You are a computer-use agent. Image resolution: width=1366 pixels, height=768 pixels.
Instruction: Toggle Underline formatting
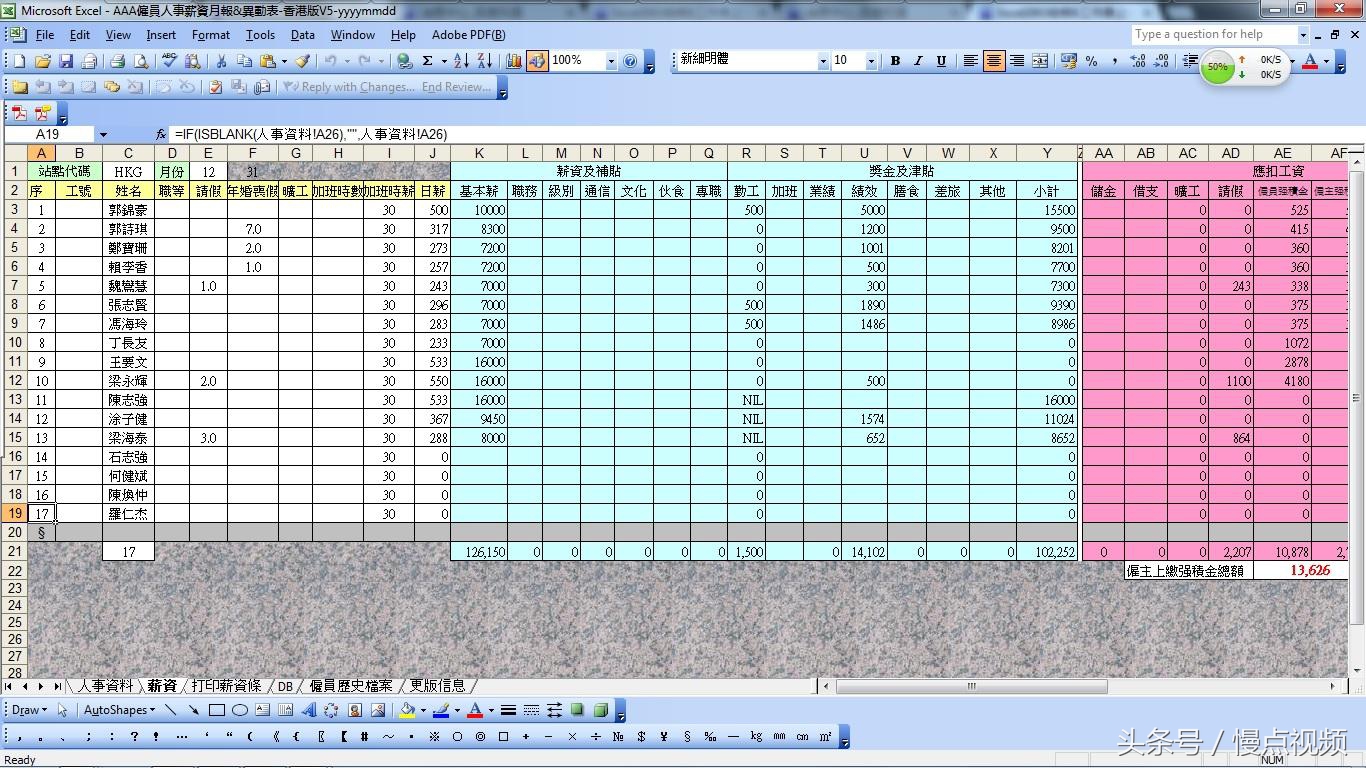[x=941, y=61]
